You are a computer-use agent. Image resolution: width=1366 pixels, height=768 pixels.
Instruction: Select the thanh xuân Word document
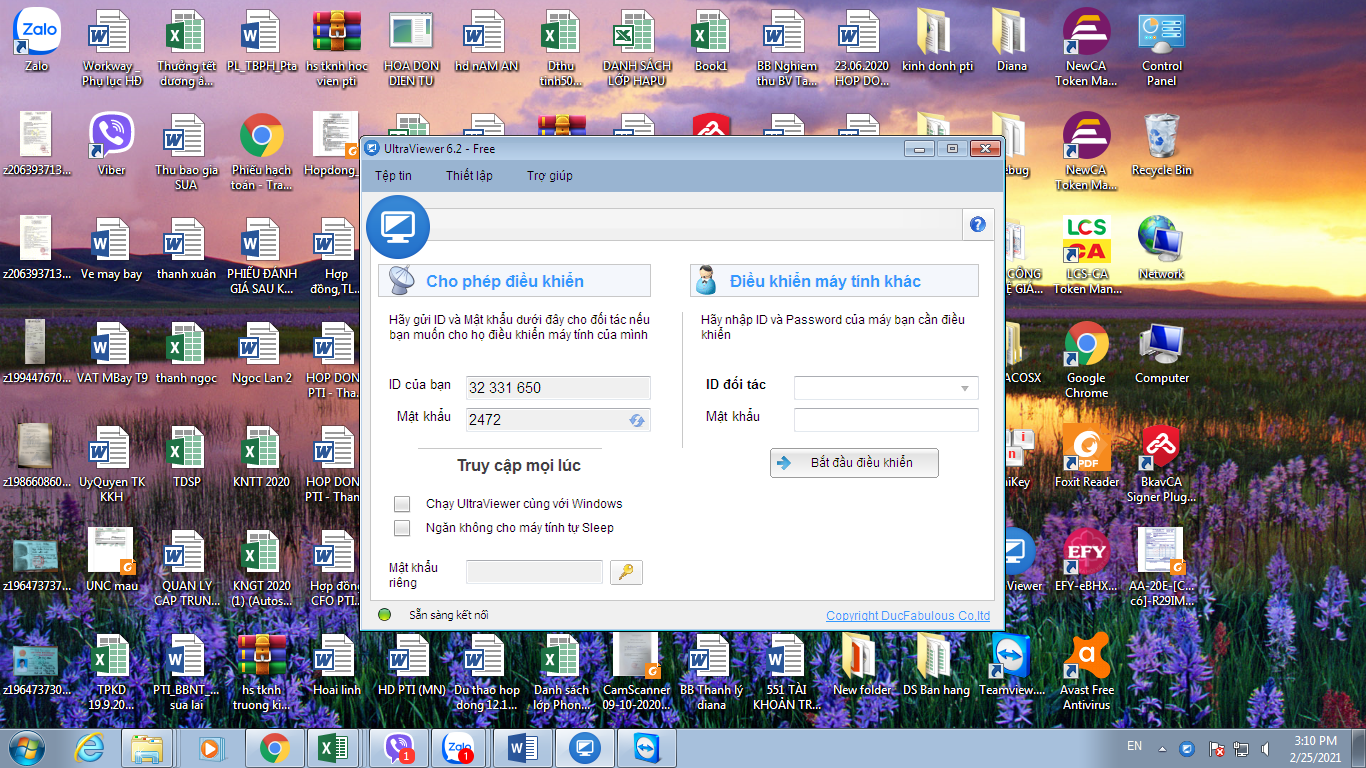186,248
